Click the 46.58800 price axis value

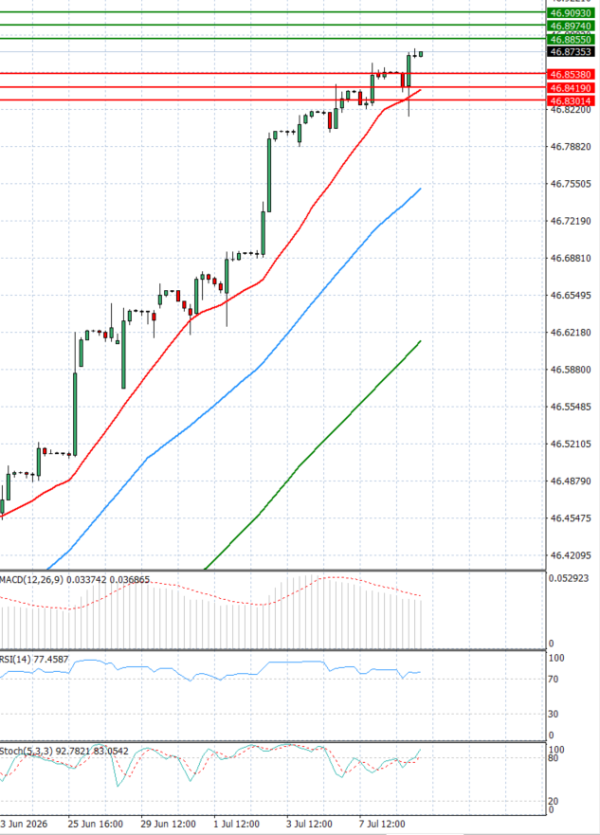(x=571, y=370)
